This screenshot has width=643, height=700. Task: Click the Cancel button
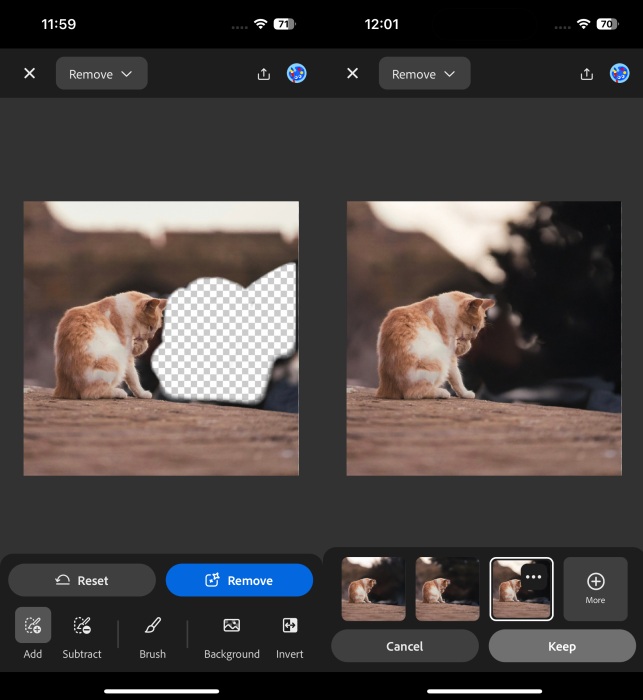(x=405, y=646)
